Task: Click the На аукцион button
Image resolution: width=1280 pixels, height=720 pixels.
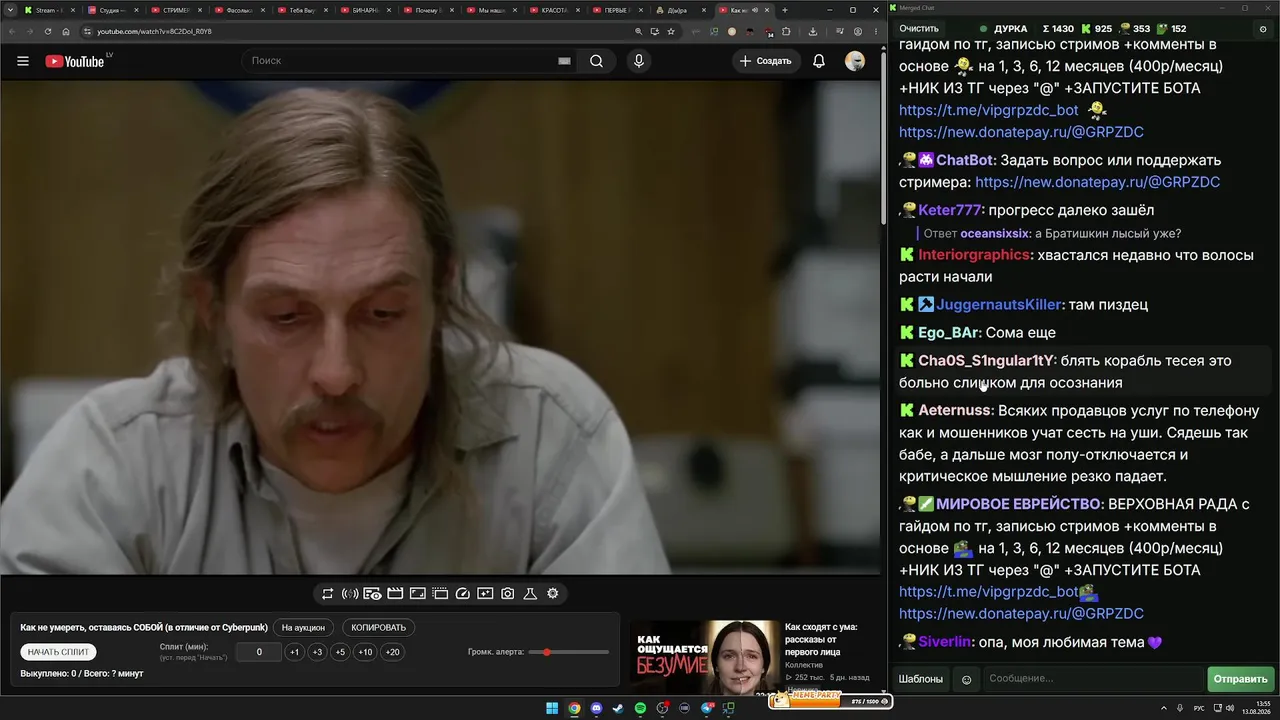Action: pos(303,628)
